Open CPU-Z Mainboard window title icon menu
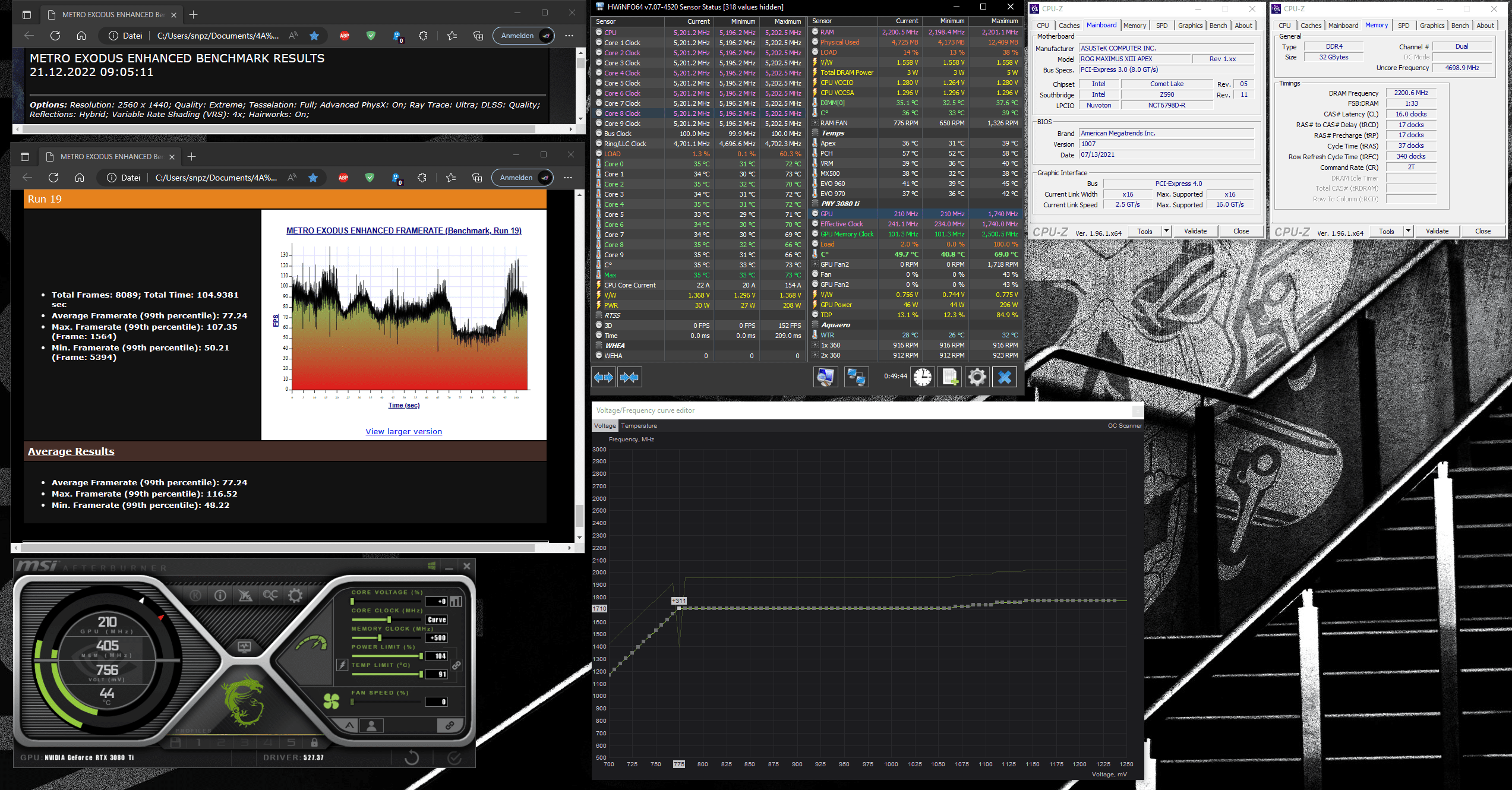The height and width of the screenshot is (790, 1512). [1035, 9]
